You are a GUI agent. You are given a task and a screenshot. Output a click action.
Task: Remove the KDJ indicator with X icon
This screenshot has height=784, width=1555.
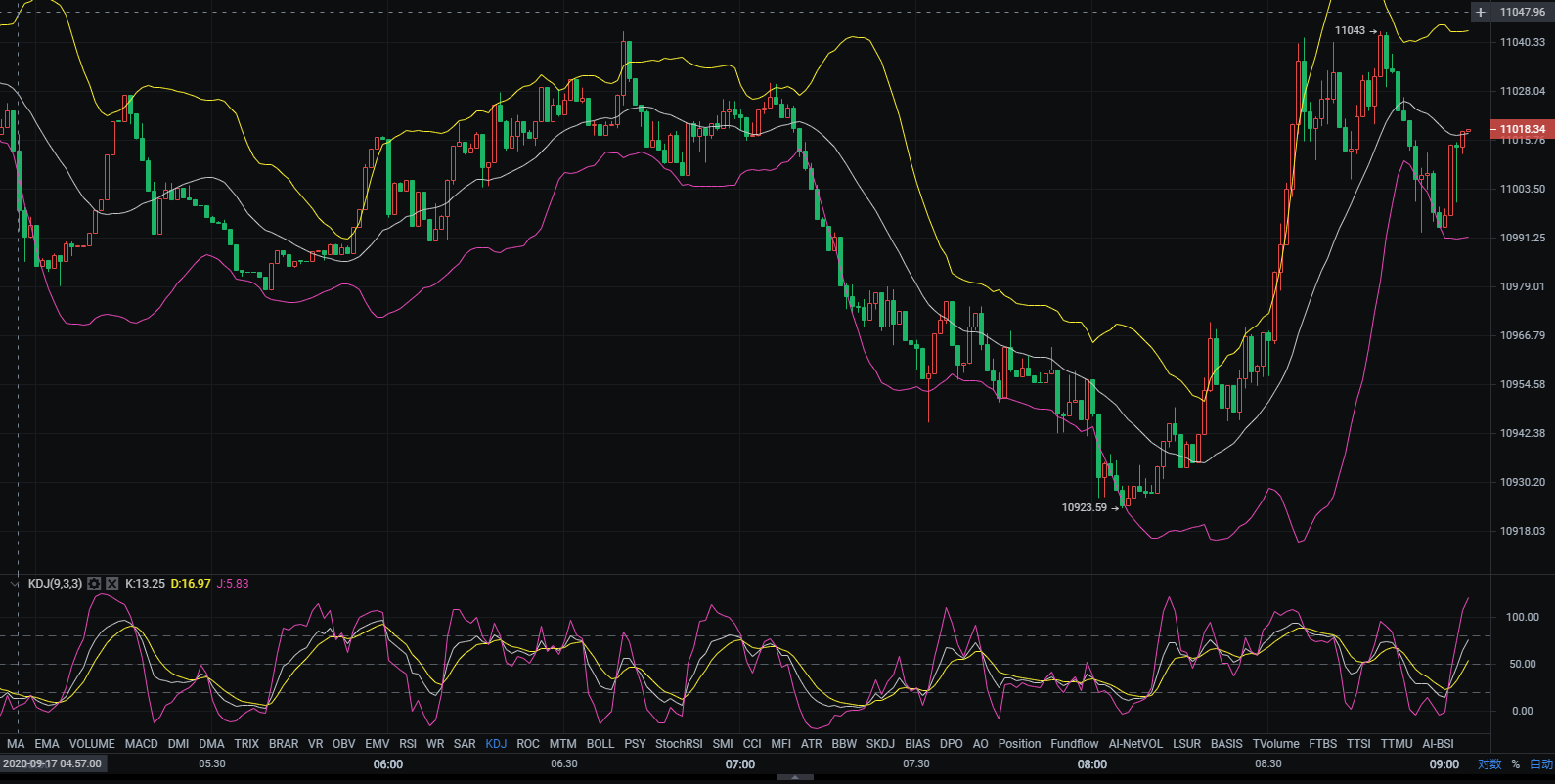click(x=111, y=584)
